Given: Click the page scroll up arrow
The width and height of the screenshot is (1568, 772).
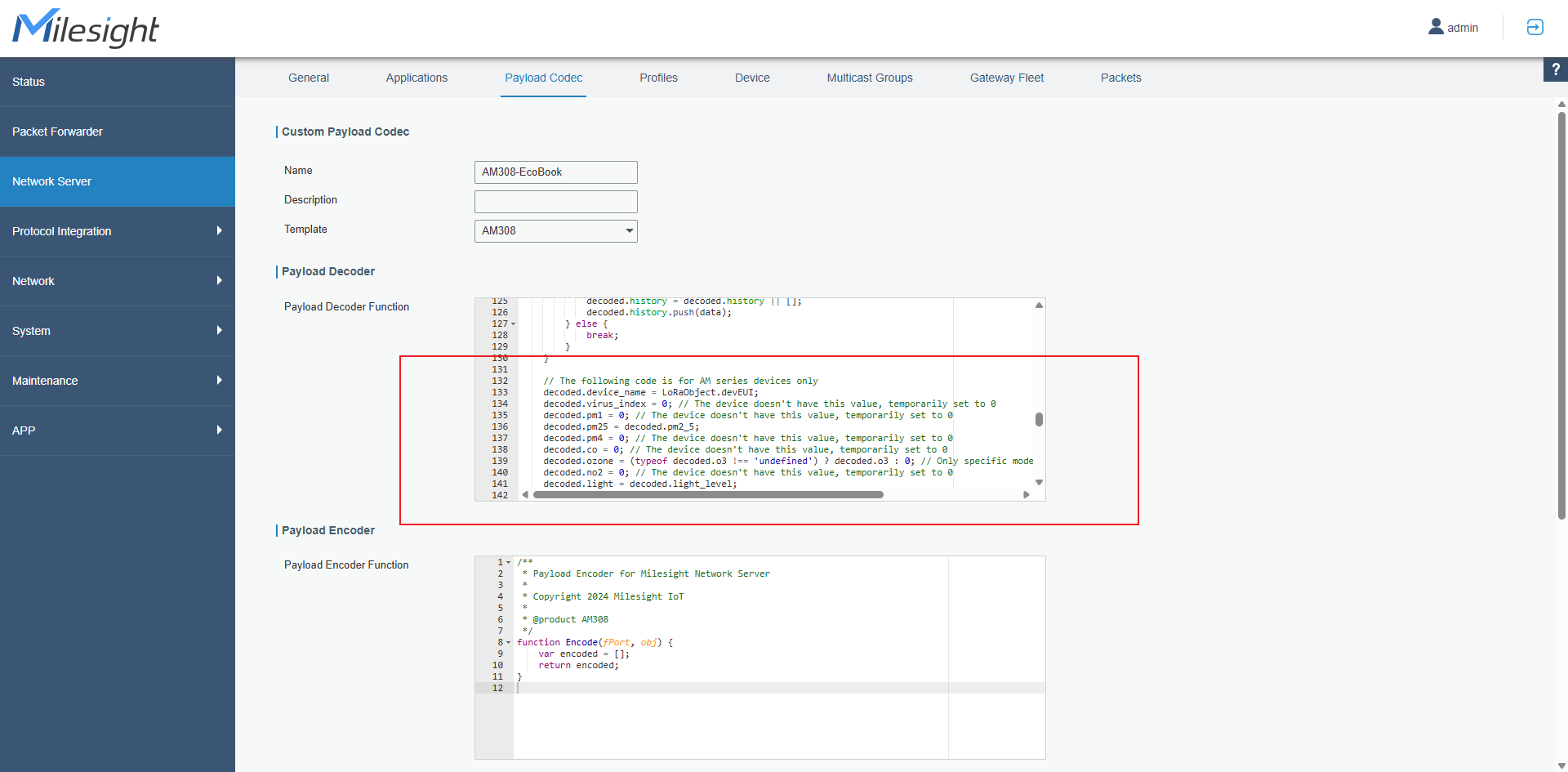Looking at the screenshot, I should tap(1561, 104).
